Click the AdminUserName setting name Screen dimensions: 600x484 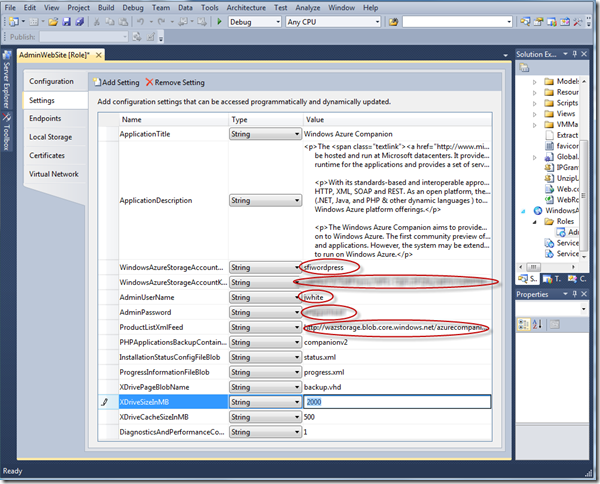coord(147,297)
